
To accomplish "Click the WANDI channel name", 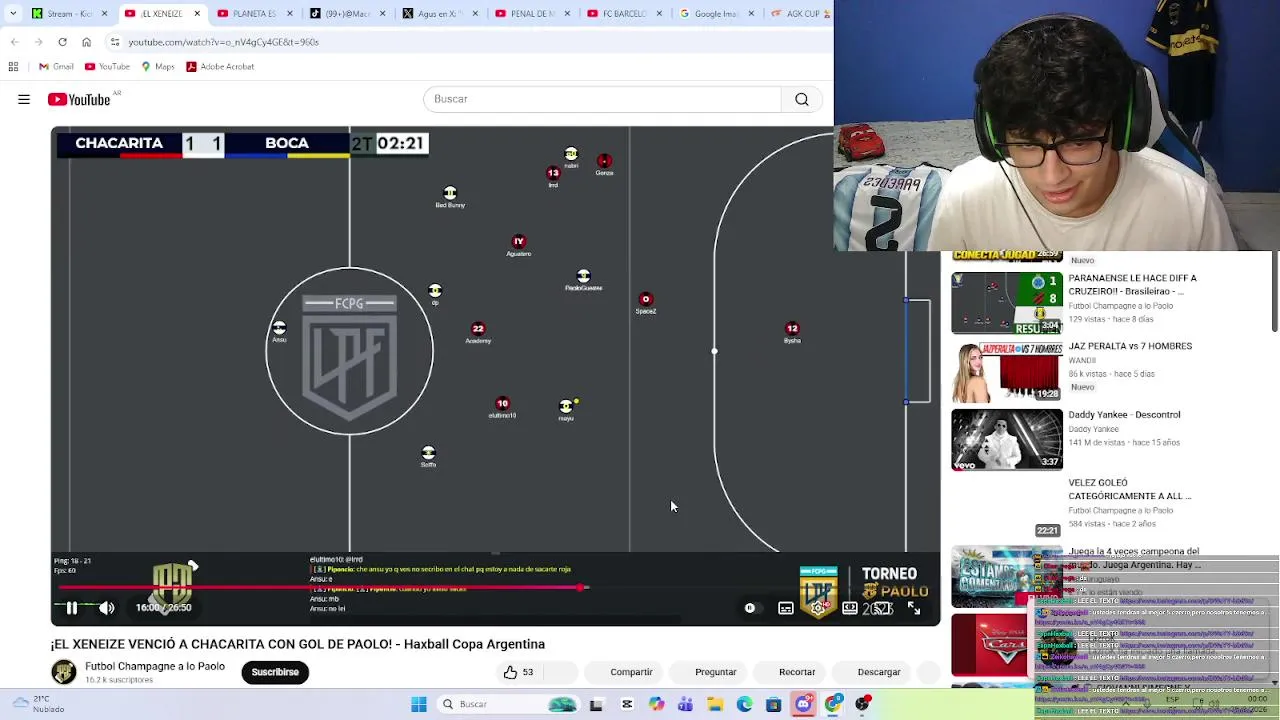I will click(x=1082, y=361).
